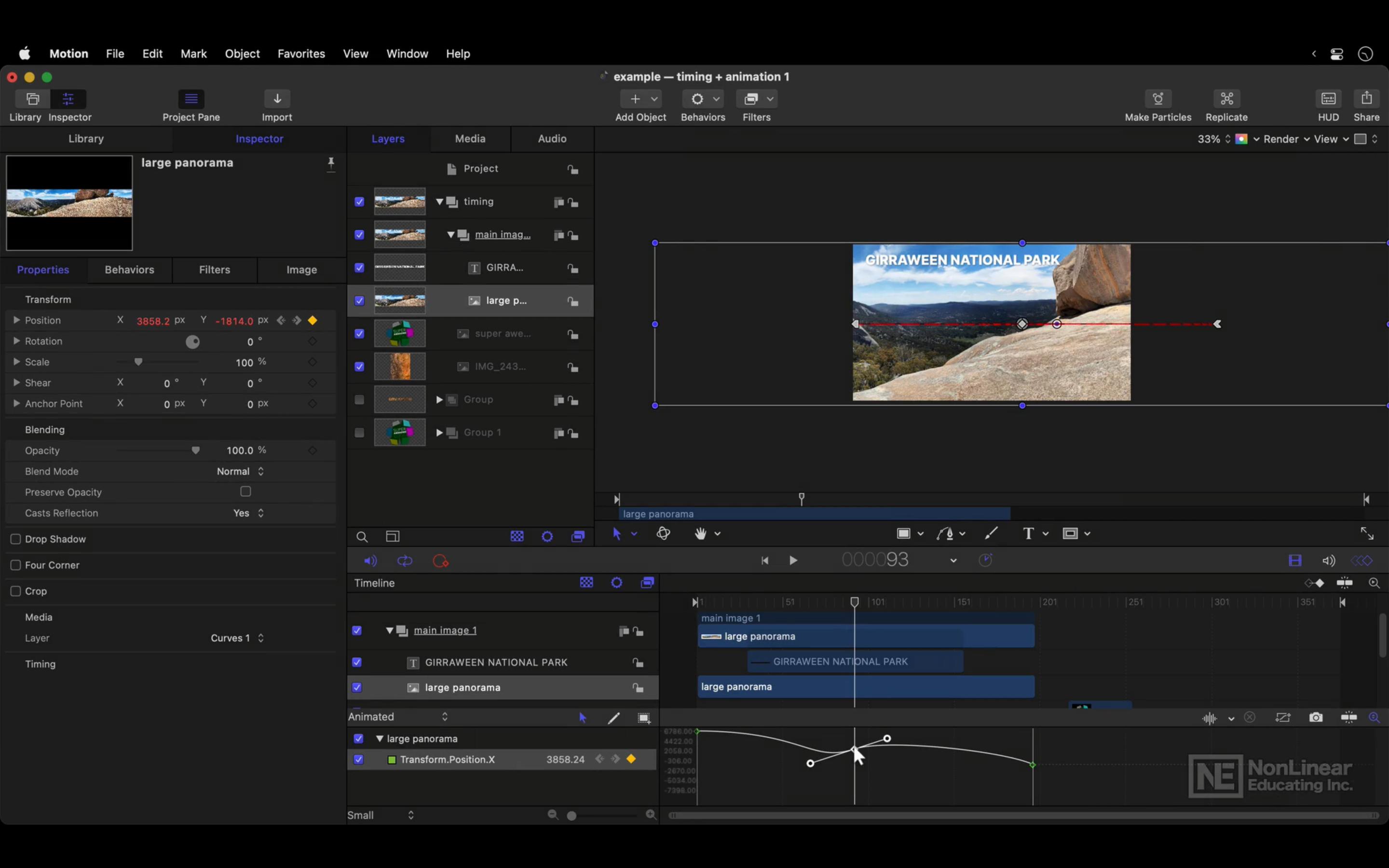The image size is (1389, 868).
Task: Switch to the Media tab
Action: tap(470, 138)
